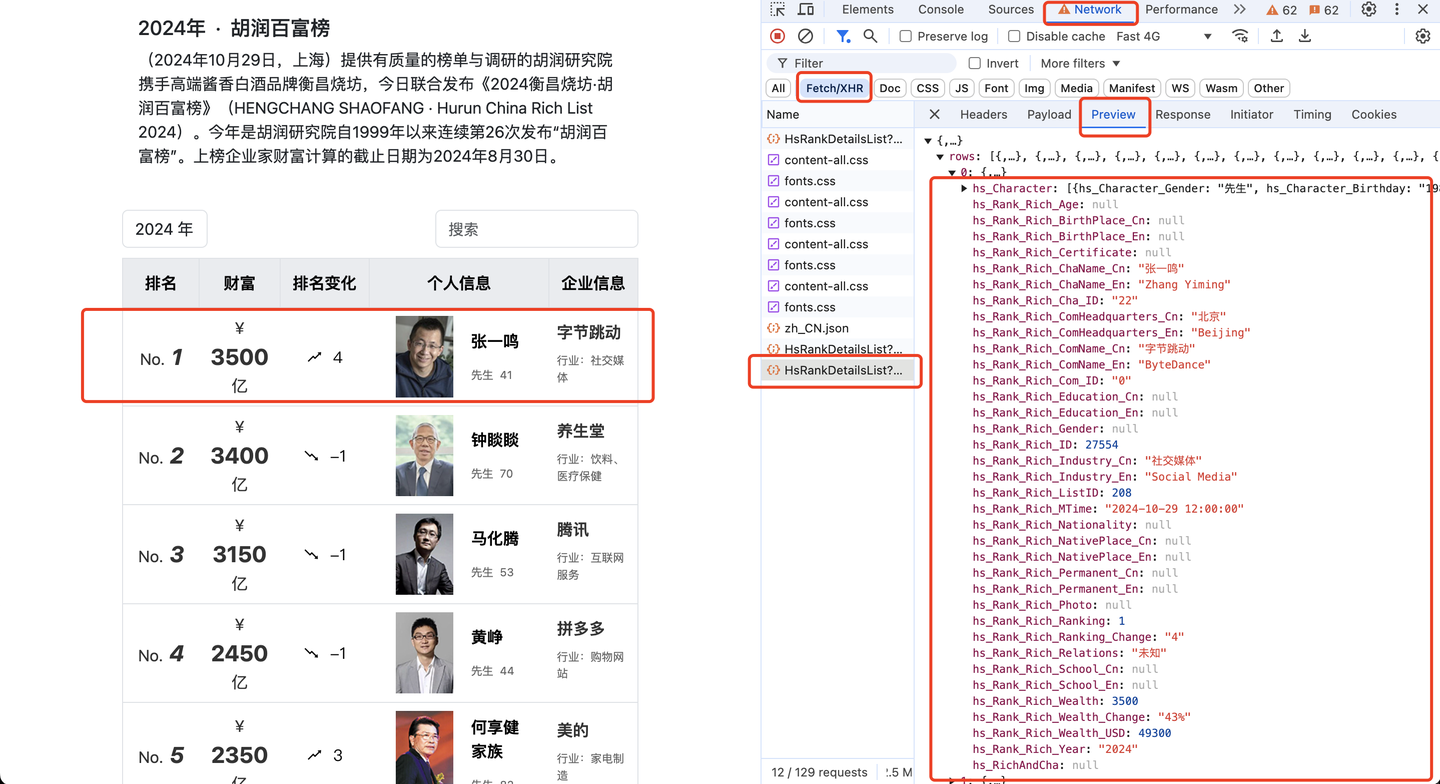Search within network requests
The width and height of the screenshot is (1440, 784).
click(x=869, y=36)
